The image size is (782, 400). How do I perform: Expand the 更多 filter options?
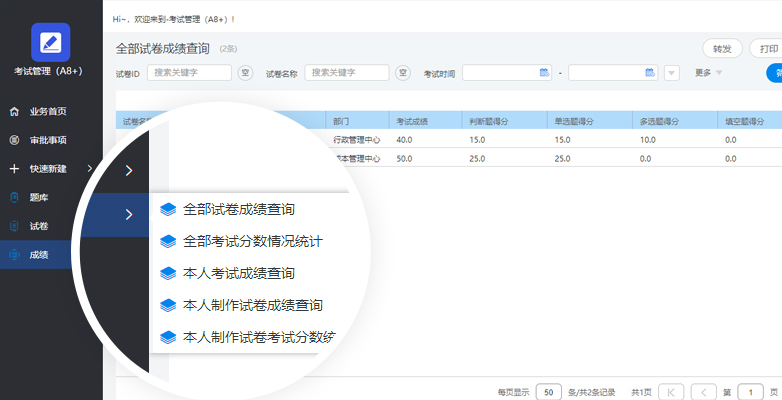pyautogui.click(x=708, y=72)
